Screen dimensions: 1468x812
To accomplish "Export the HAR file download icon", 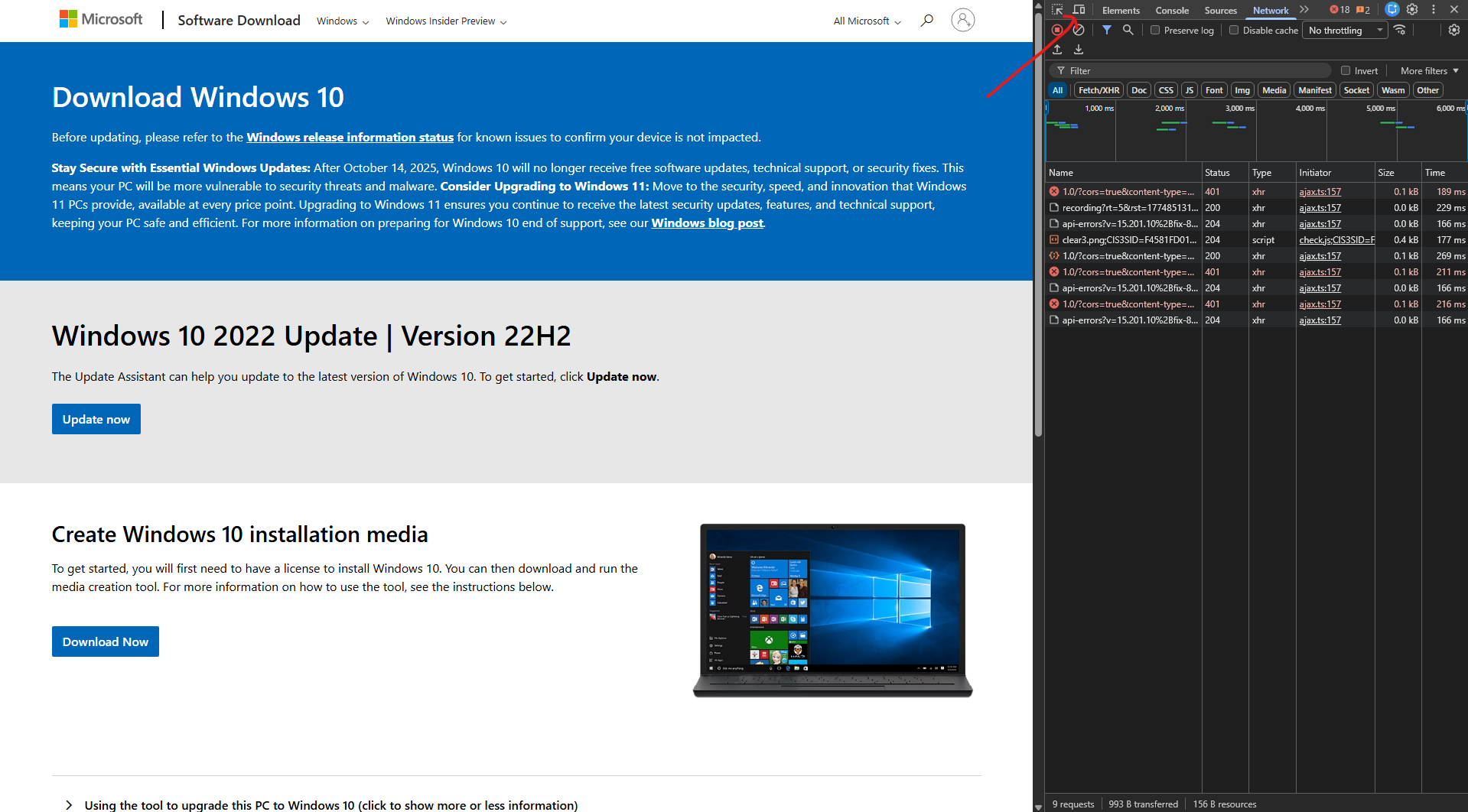I will (1079, 50).
